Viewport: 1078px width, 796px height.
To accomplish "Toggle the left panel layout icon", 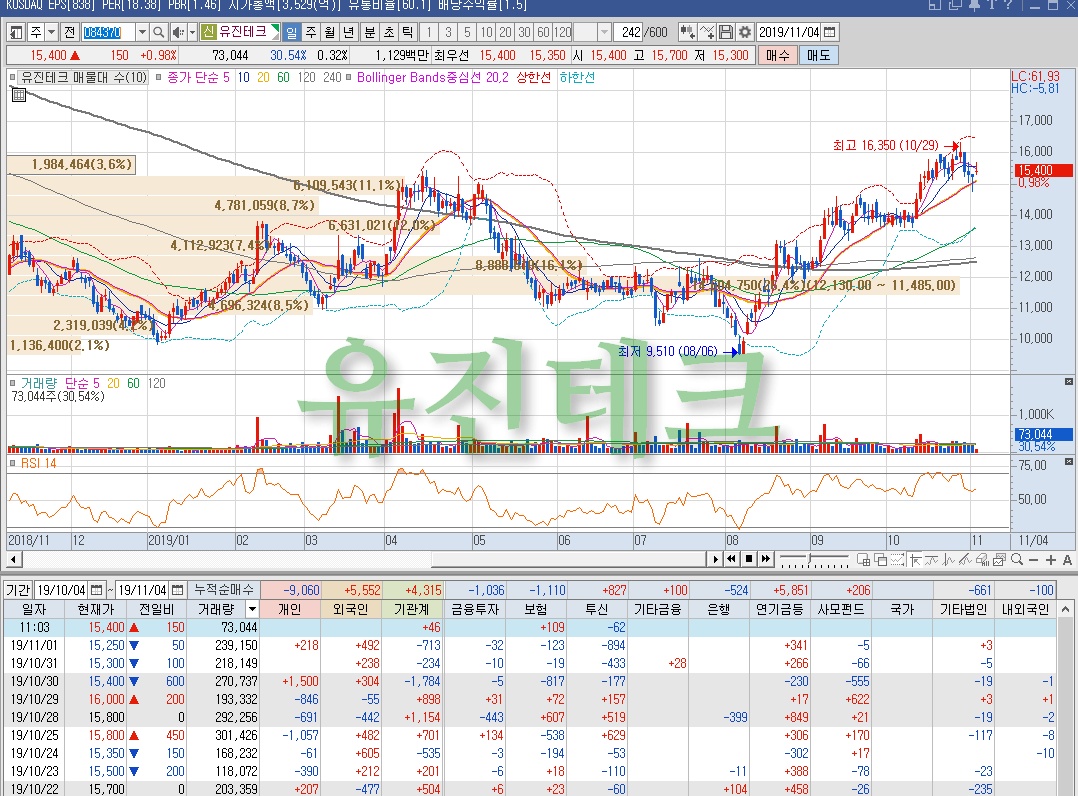I will click(16, 32).
